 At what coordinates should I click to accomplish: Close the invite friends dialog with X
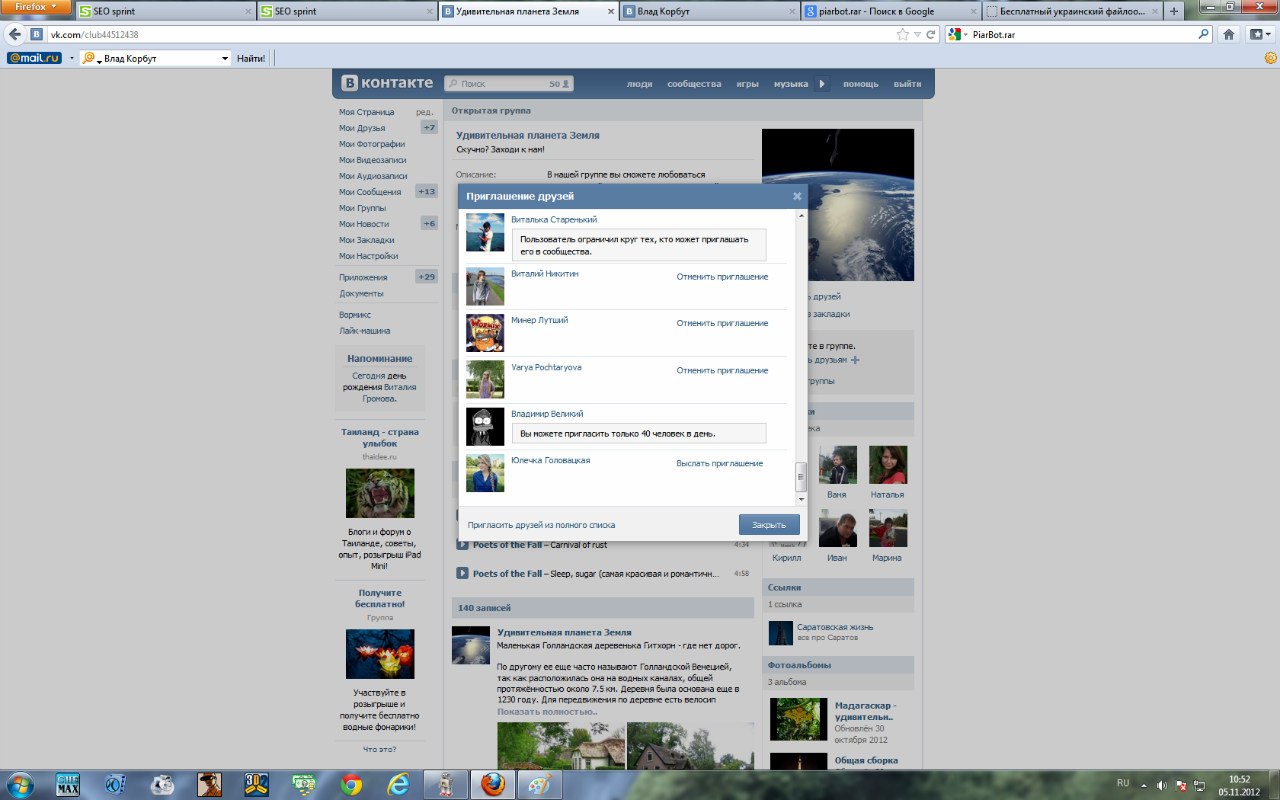797,196
